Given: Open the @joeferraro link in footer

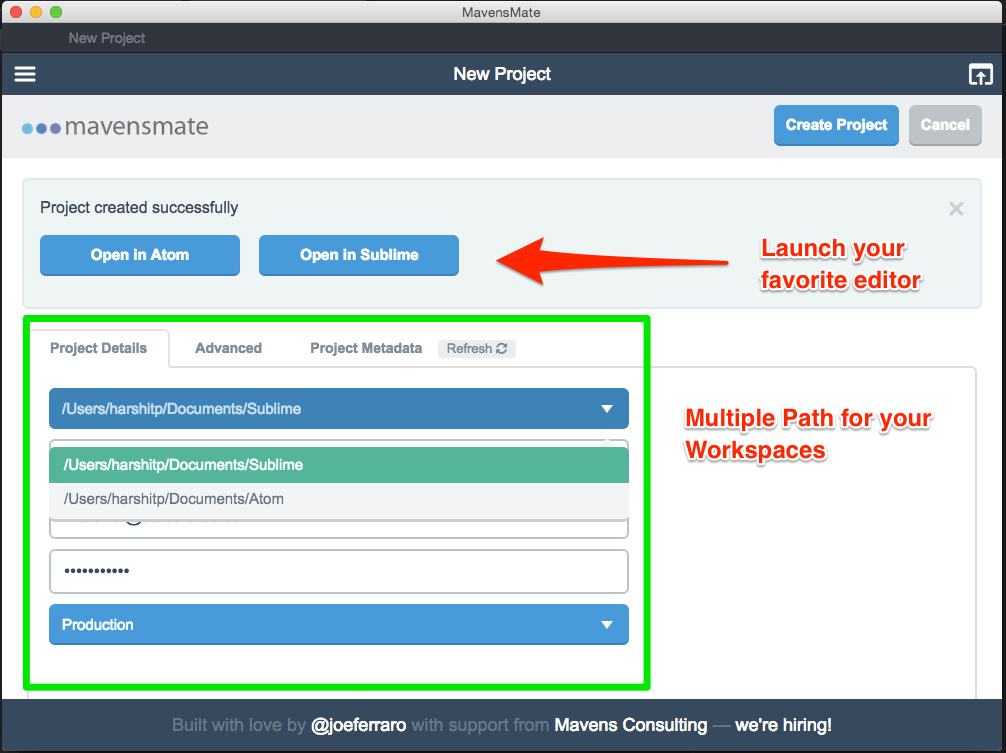Looking at the screenshot, I should [358, 725].
